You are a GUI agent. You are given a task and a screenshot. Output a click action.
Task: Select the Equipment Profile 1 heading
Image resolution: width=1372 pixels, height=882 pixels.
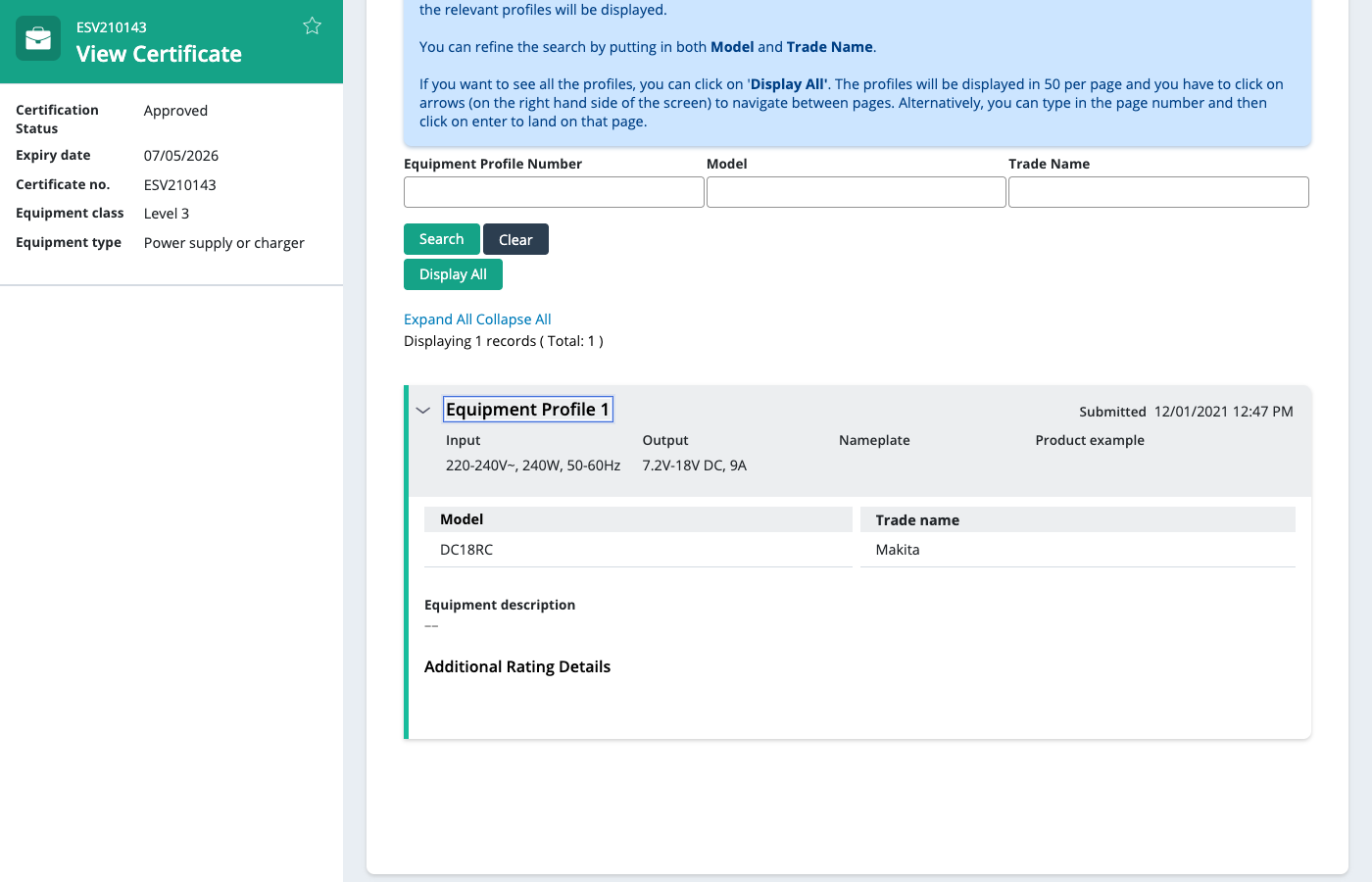coord(527,410)
